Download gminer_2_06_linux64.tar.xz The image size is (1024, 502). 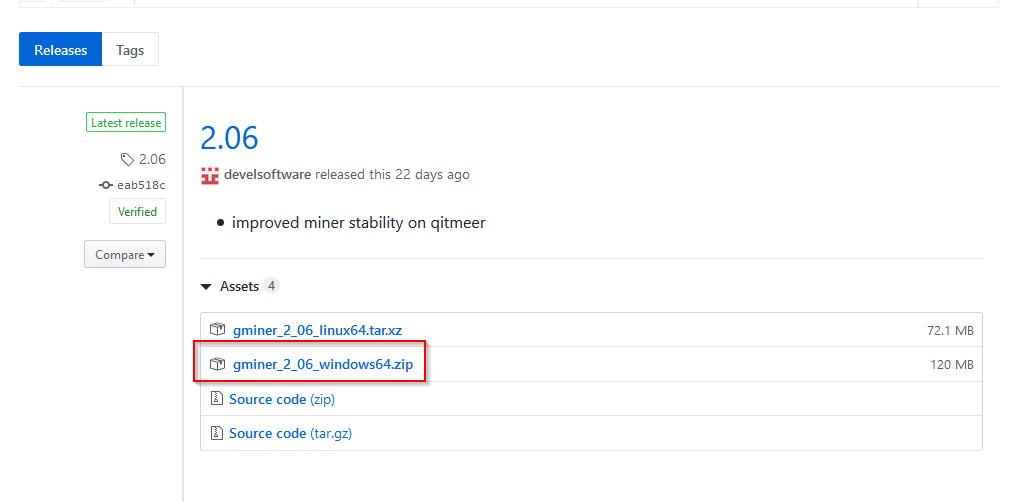(317, 330)
